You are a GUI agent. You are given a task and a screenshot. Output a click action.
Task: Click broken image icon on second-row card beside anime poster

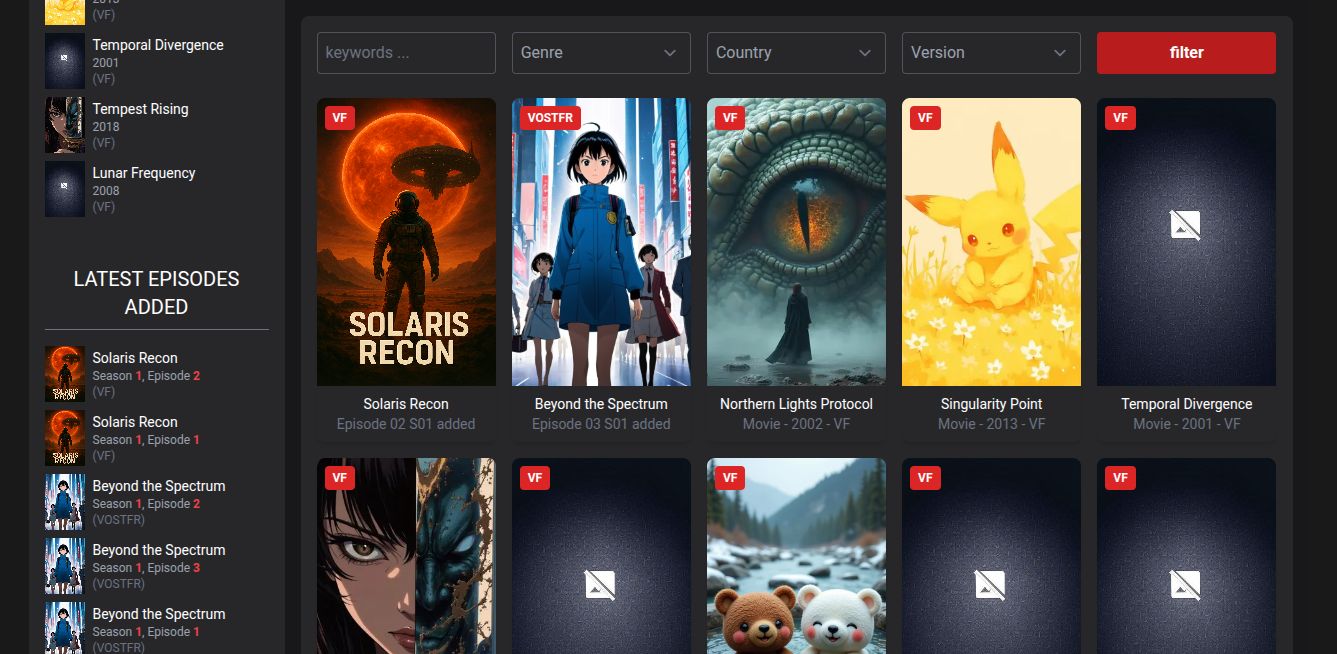pyautogui.click(x=601, y=585)
